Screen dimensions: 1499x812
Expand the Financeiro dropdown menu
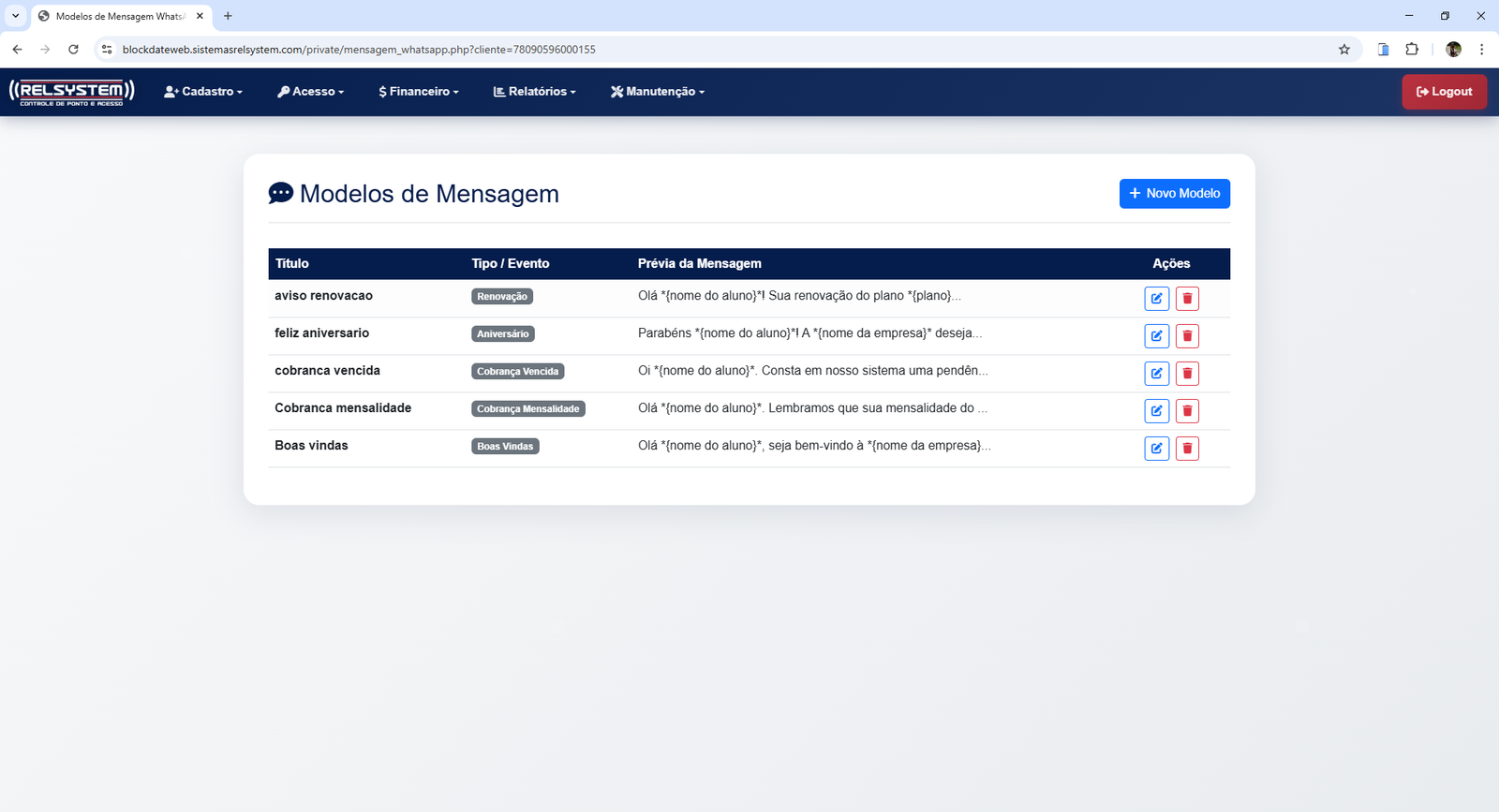[419, 92]
